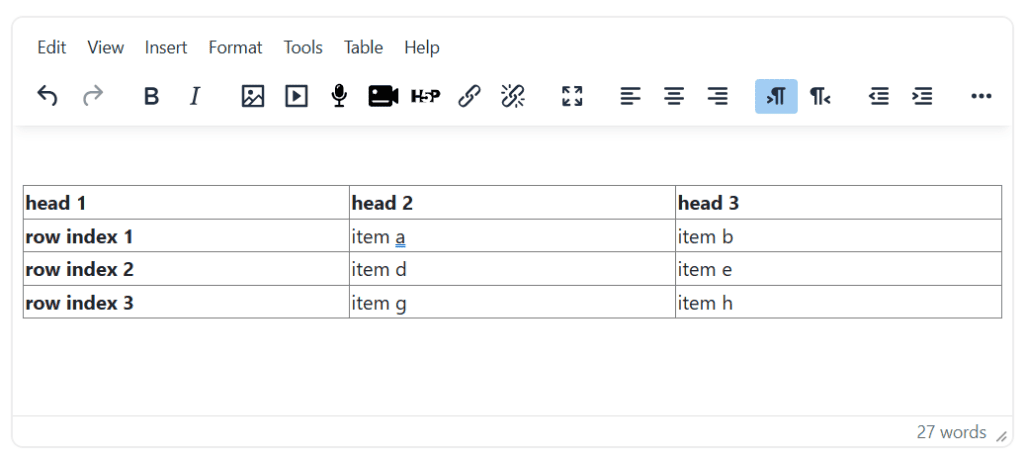This screenshot has width=1024, height=455.
Task: Open the insert media icon
Action: coord(296,96)
